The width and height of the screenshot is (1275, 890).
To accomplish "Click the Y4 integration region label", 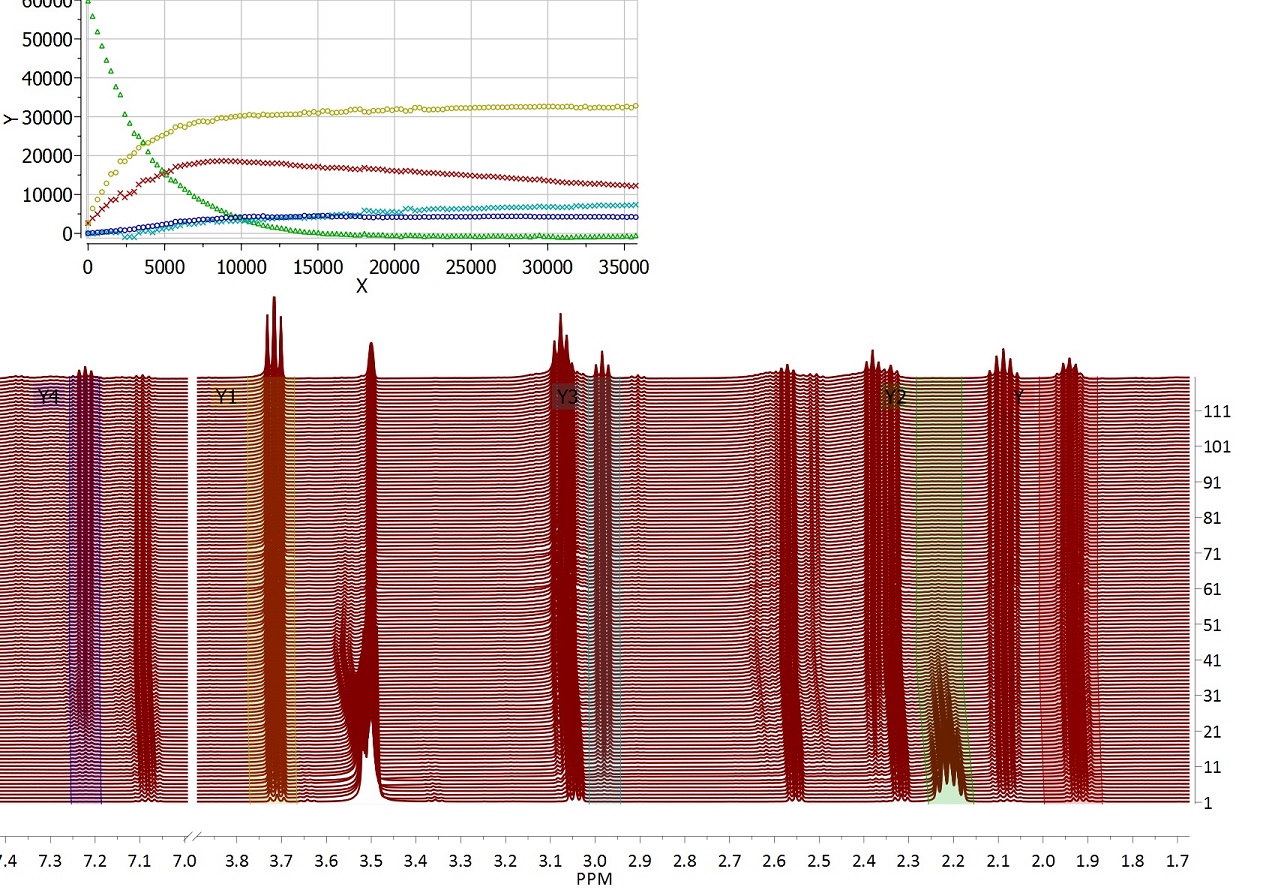I will click(48, 397).
